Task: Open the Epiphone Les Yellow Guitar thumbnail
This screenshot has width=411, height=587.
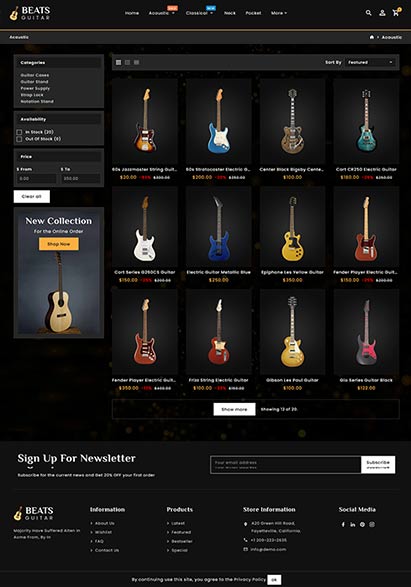Action: point(292,227)
